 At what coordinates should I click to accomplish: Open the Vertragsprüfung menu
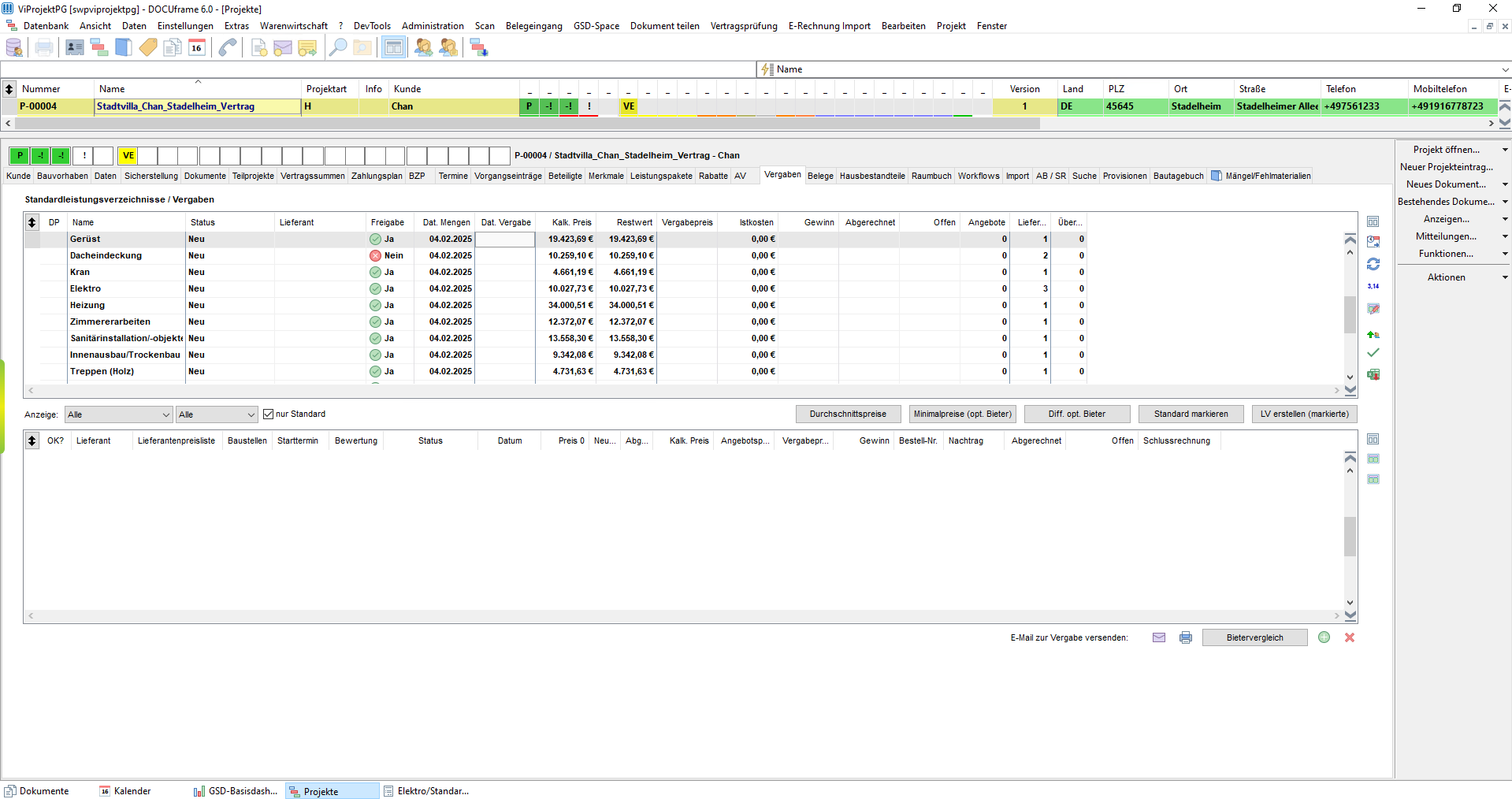click(744, 26)
